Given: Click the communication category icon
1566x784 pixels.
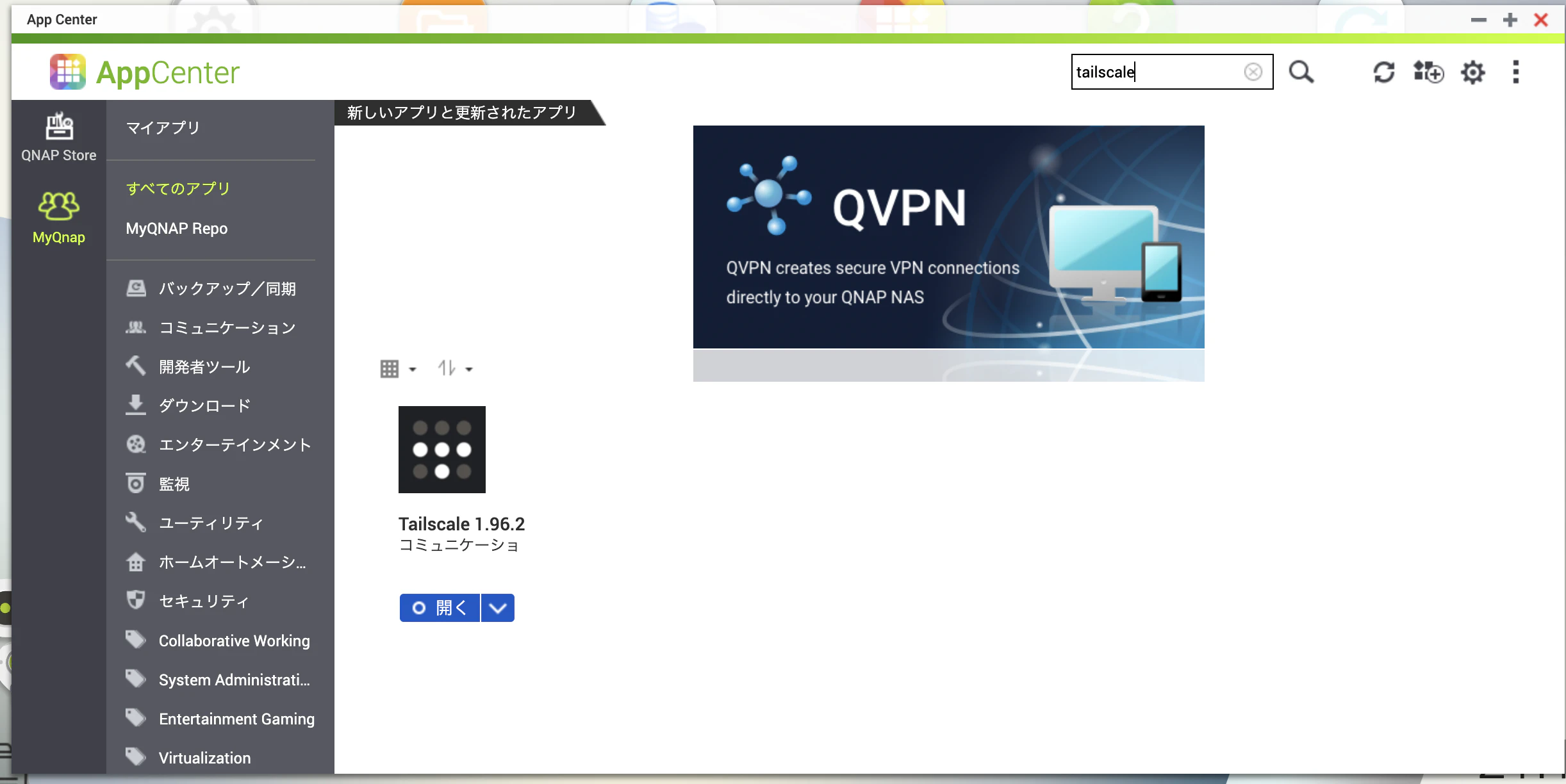Looking at the screenshot, I should pos(136,327).
